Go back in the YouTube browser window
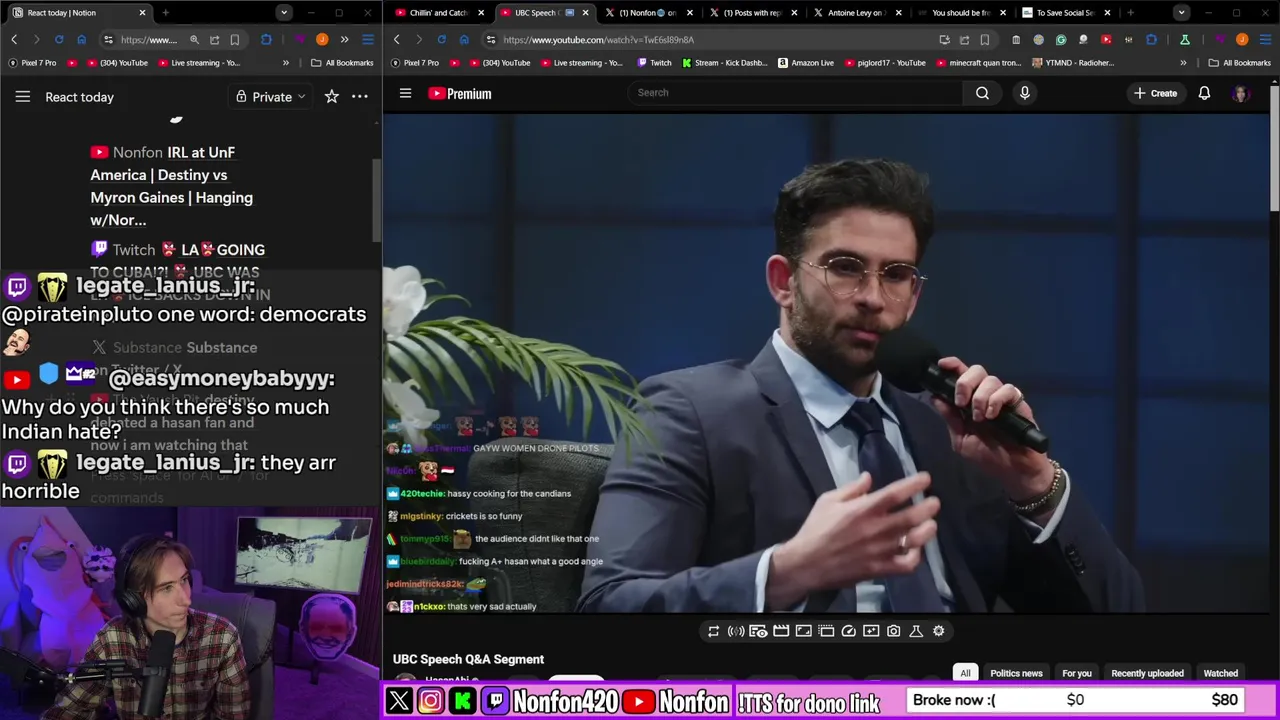1280x720 pixels. (x=397, y=39)
